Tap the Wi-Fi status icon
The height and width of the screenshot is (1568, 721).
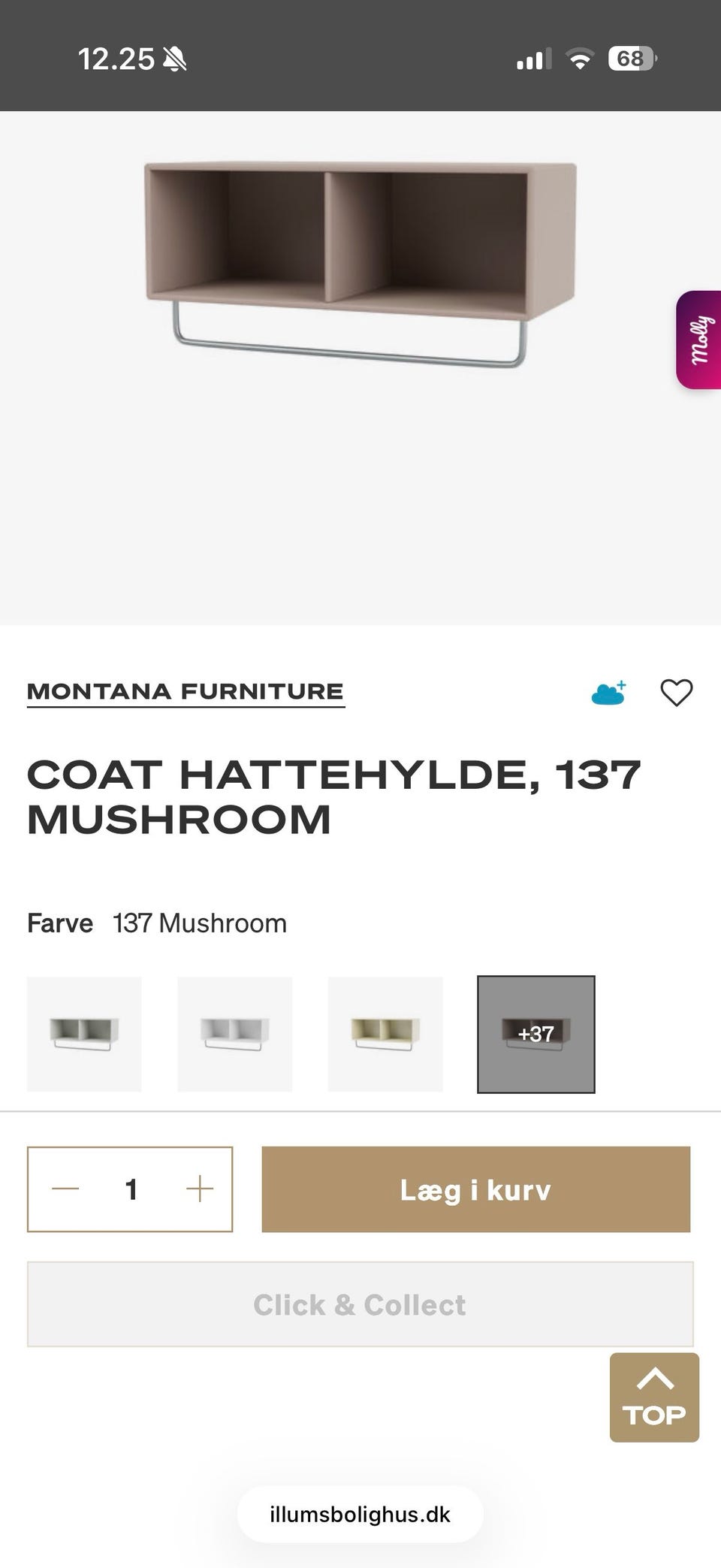579,59
